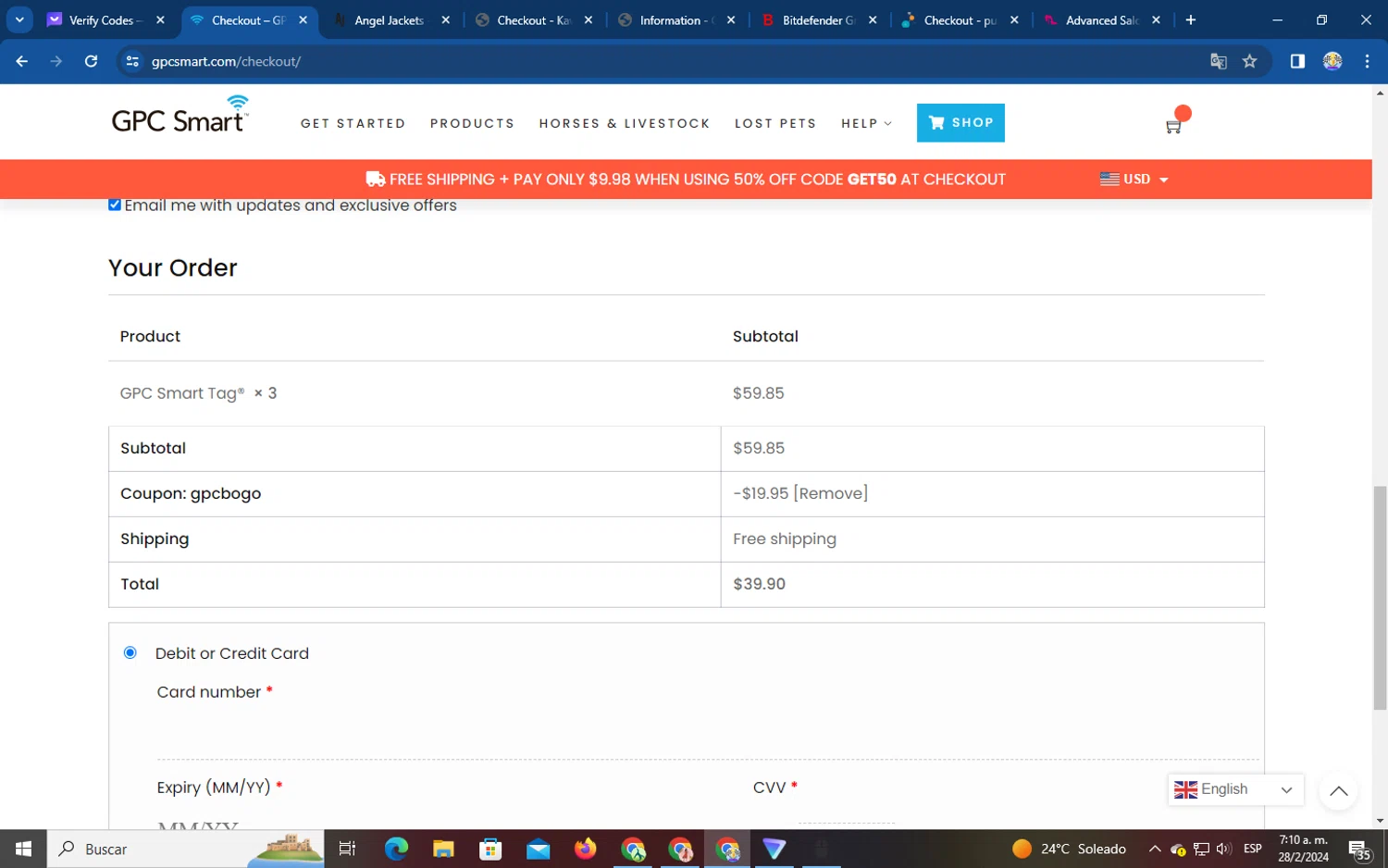Click the GPC Smart logo
Screen dimensions: 1388x868
pos(180,115)
